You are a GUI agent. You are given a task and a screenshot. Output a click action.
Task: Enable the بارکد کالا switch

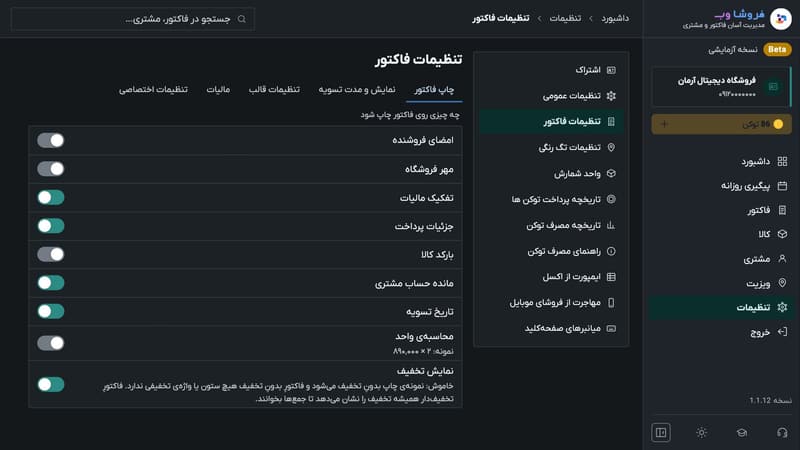pyautogui.click(x=51, y=254)
